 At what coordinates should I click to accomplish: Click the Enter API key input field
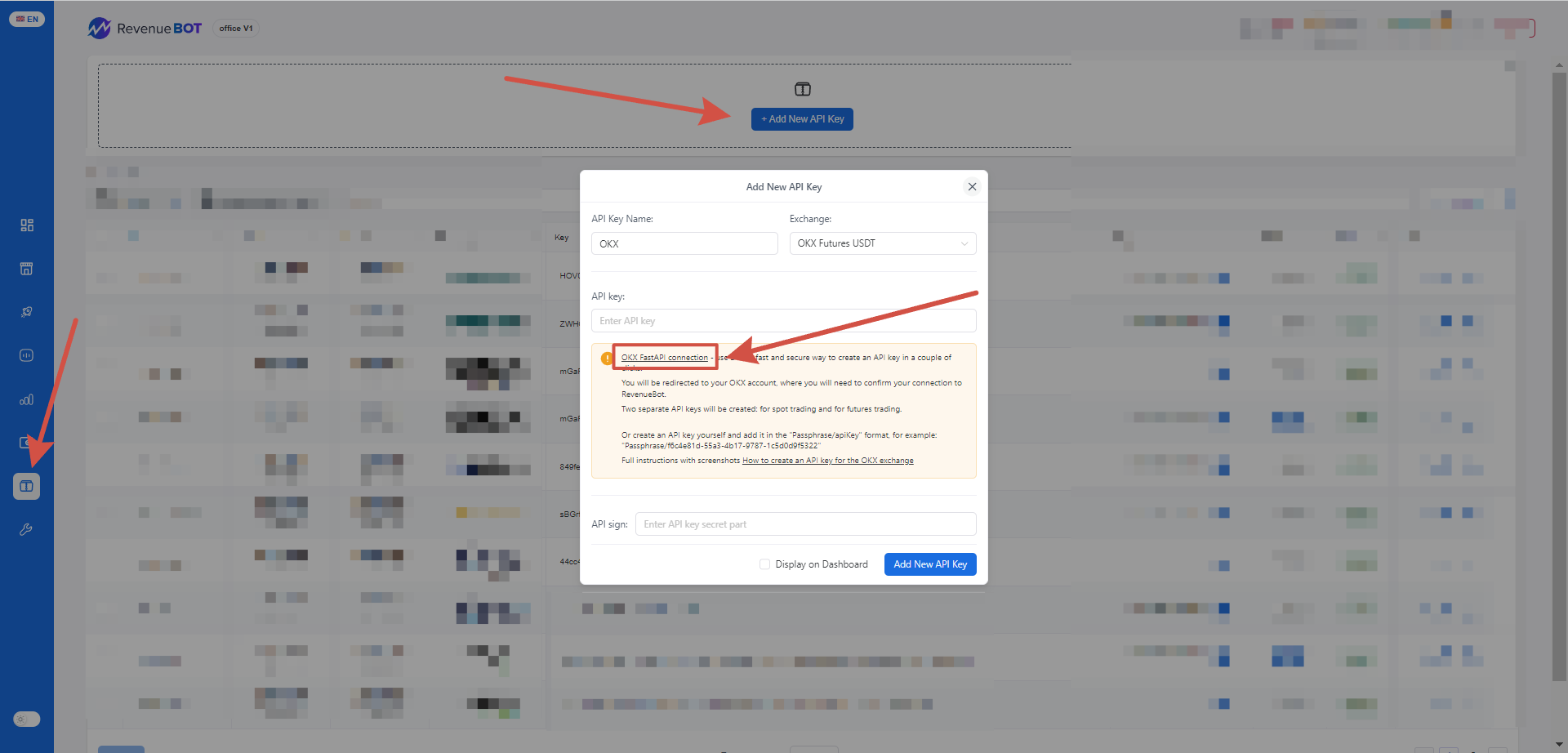[x=784, y=321]
